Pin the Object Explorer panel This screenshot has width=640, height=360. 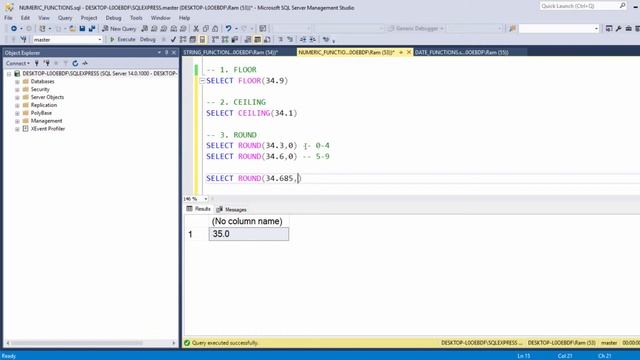167,53
